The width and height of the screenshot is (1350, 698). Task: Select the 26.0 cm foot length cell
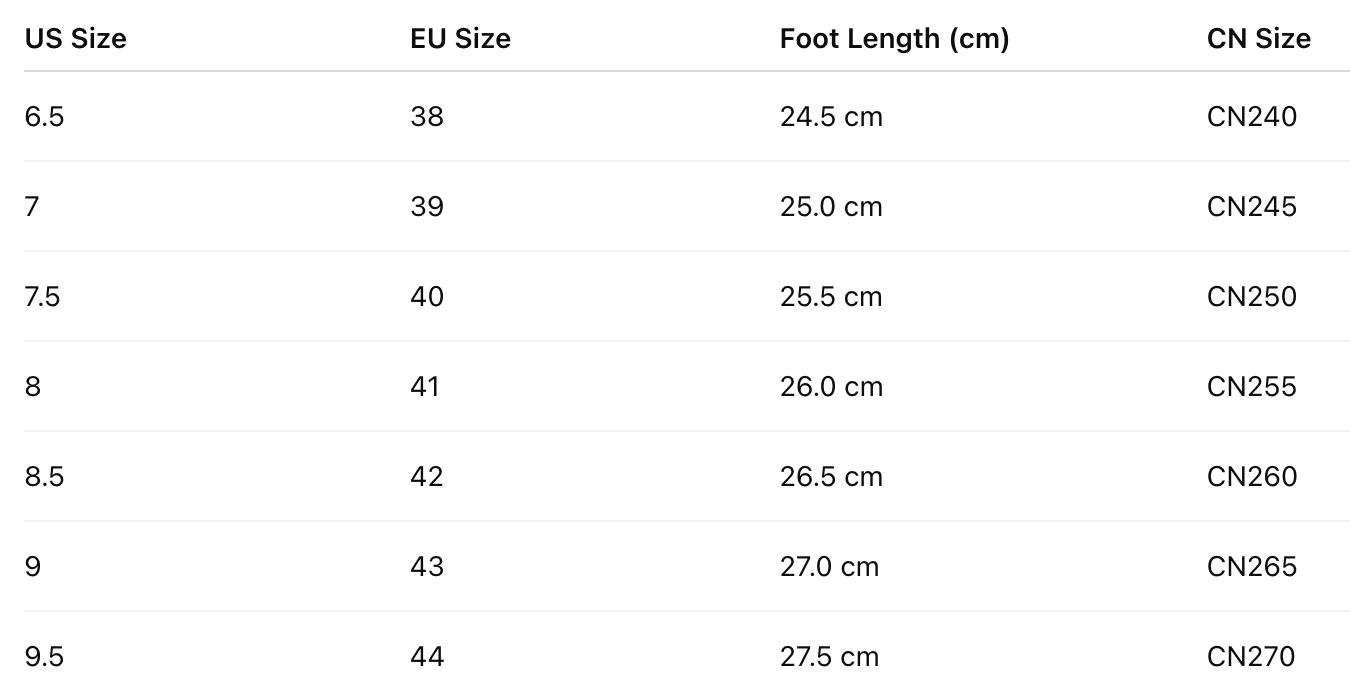[x=831, y=387]
